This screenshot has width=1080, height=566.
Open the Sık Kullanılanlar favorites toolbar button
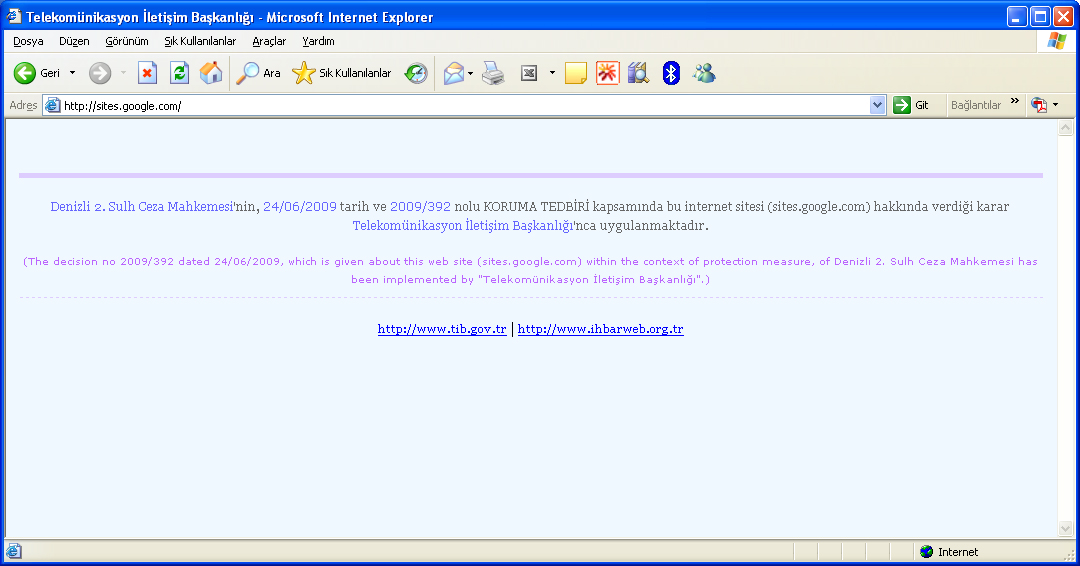pyautogui.click(x=342, y=73)
